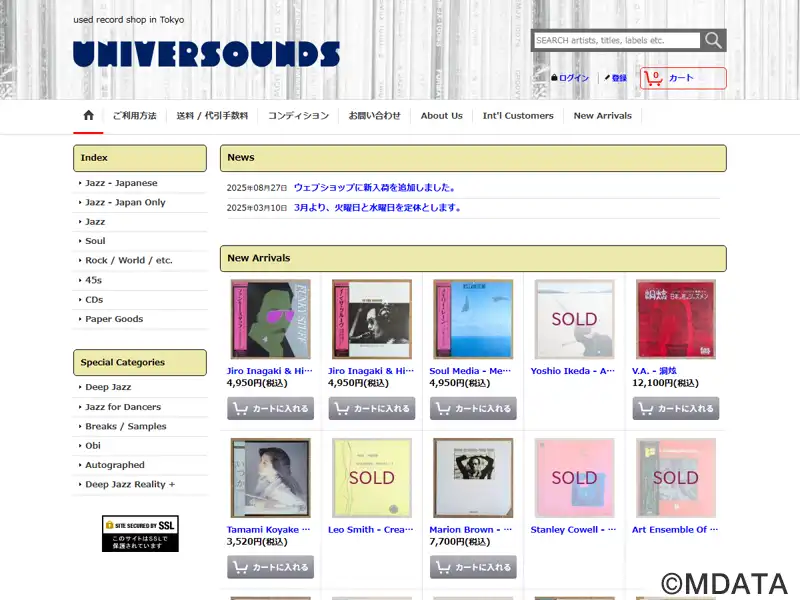This screenshot has height=600, width=800.
Task: Open Jazz for Dancers category
Action: (122, 407)
